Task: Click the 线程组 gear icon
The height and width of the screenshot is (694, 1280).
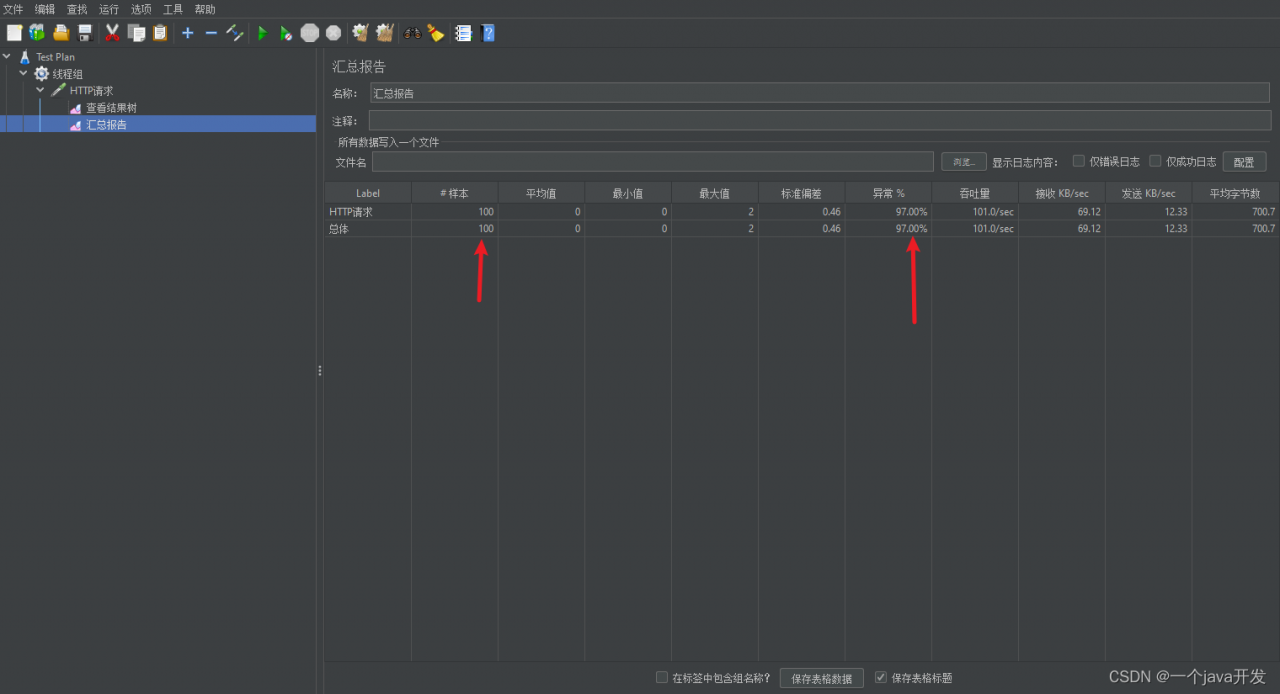Action: point(41,74)
